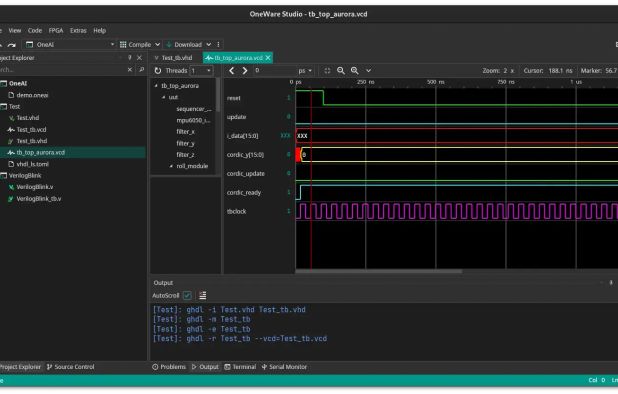Click the Download button
Screen dimensions: 618x394
[x=184, y=45]
